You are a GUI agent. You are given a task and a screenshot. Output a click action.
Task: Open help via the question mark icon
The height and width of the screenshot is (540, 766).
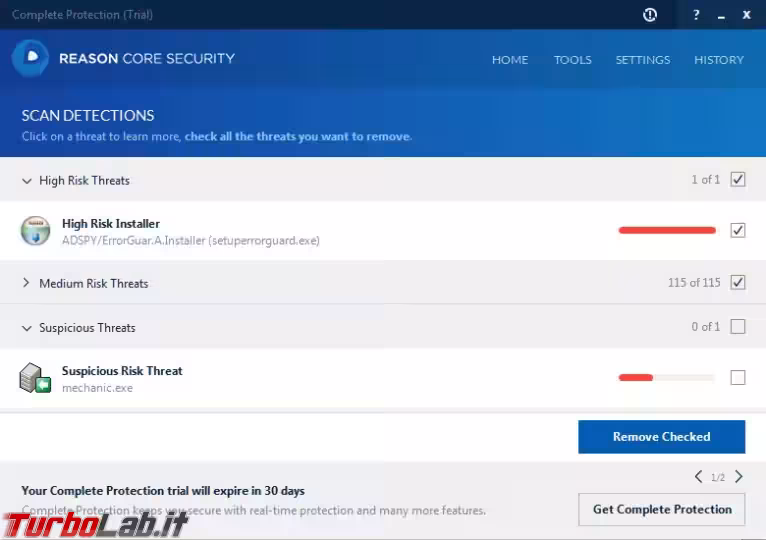[696, 15]
